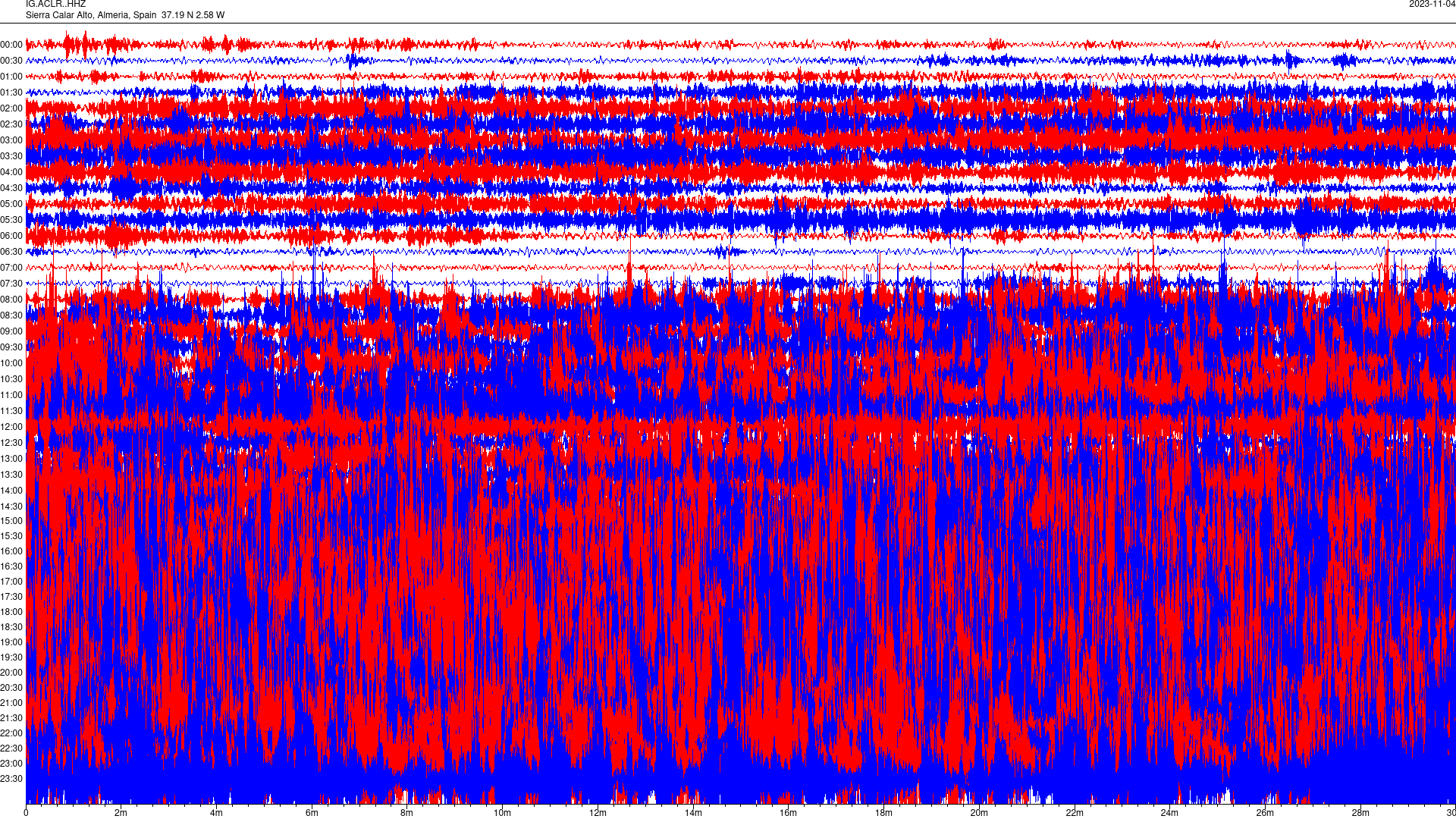1456x819 pixels.
Task: Select the 03:00 time row label
Action: click(11, 140)
